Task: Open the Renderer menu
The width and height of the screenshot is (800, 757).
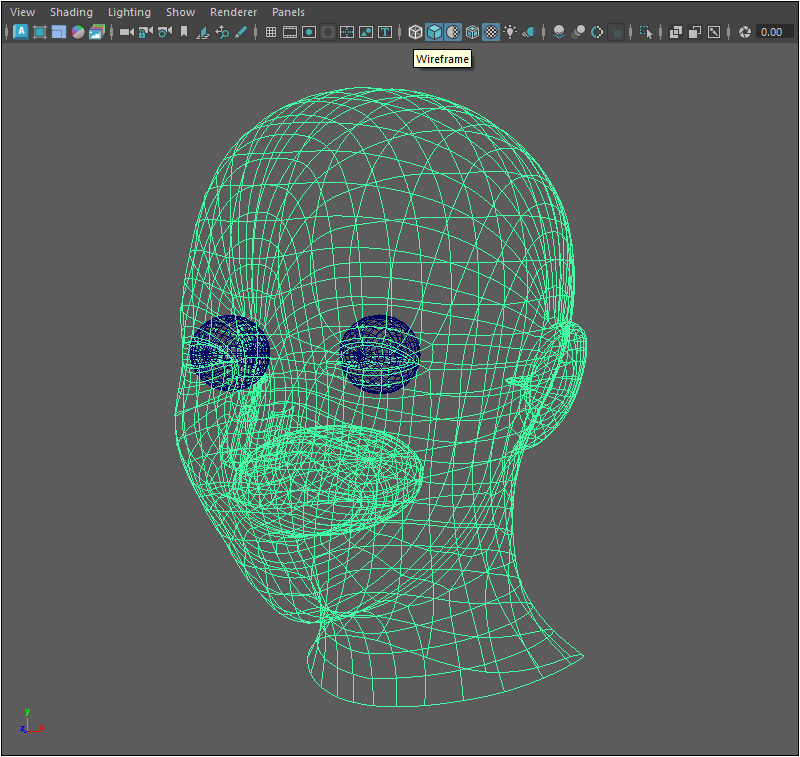Action: point(233,12)
